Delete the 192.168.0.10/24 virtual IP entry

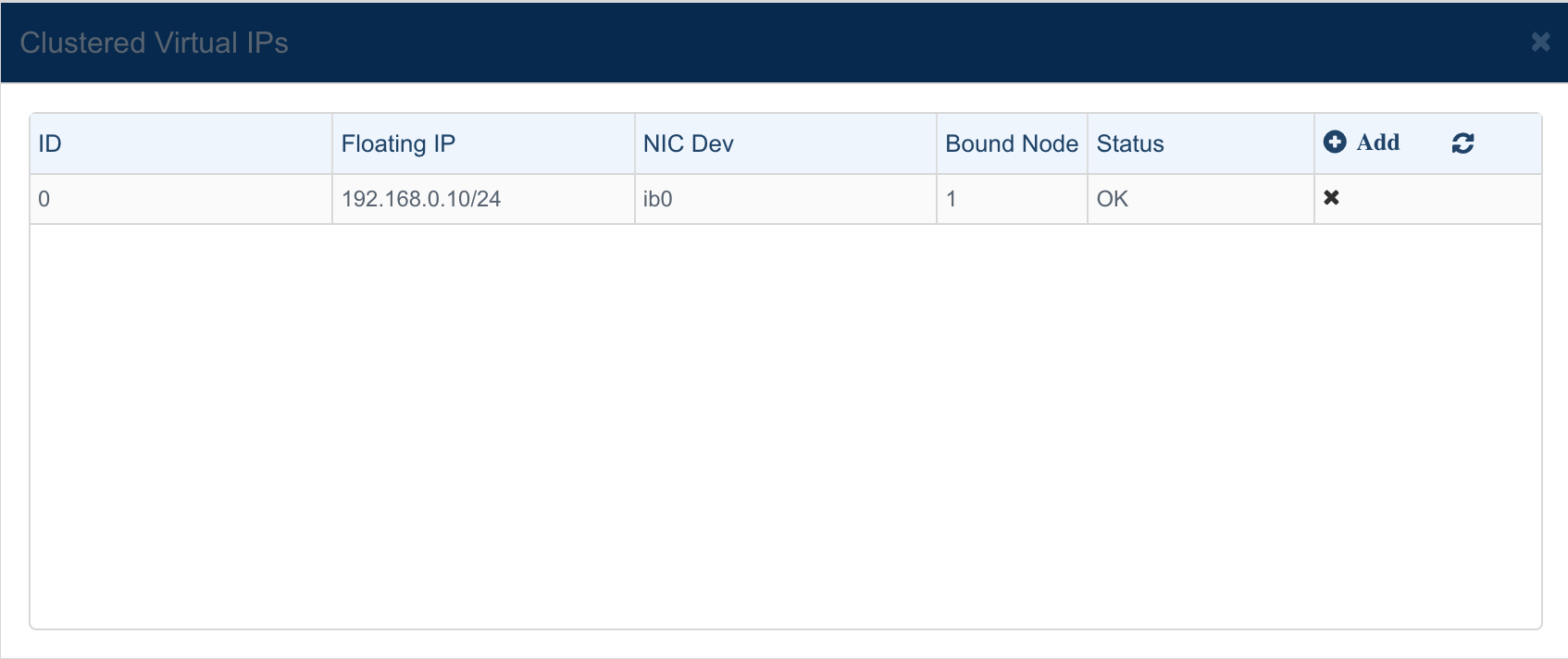coord(1331,197)
